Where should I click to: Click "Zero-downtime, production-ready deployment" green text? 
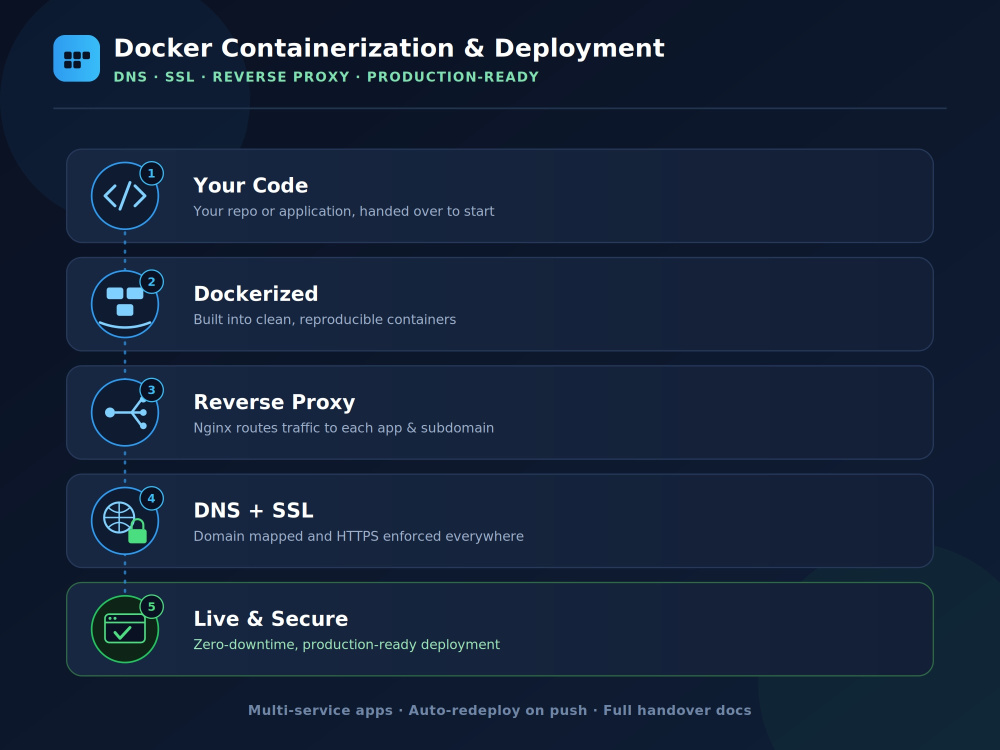point(346,645)
